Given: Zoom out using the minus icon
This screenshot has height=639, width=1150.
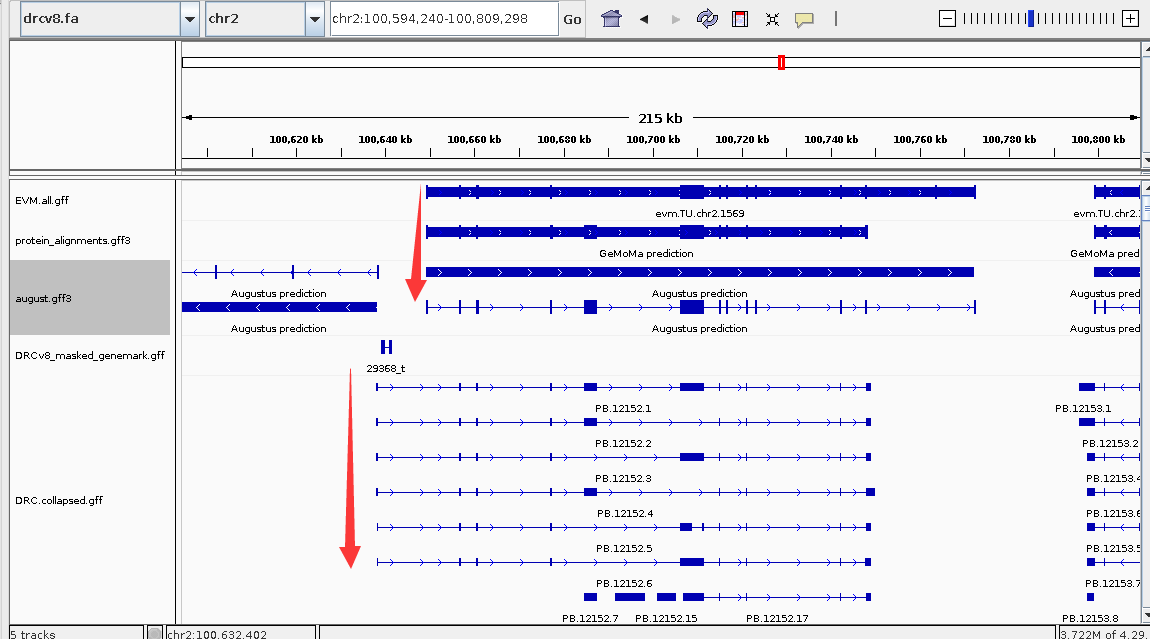Looking at the screenshot, I should point(946,17).
